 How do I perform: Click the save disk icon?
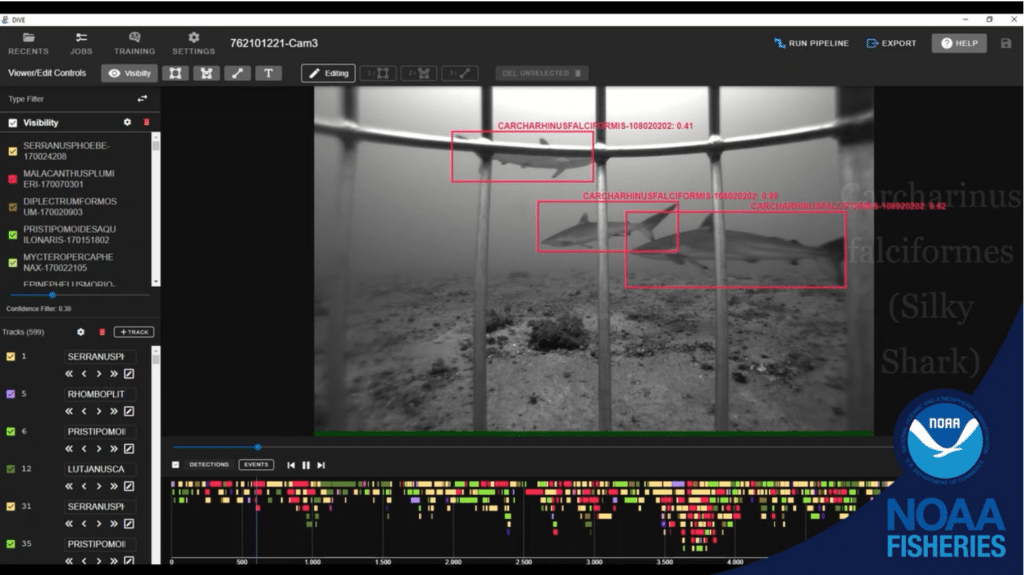[x=1005, y=43]
